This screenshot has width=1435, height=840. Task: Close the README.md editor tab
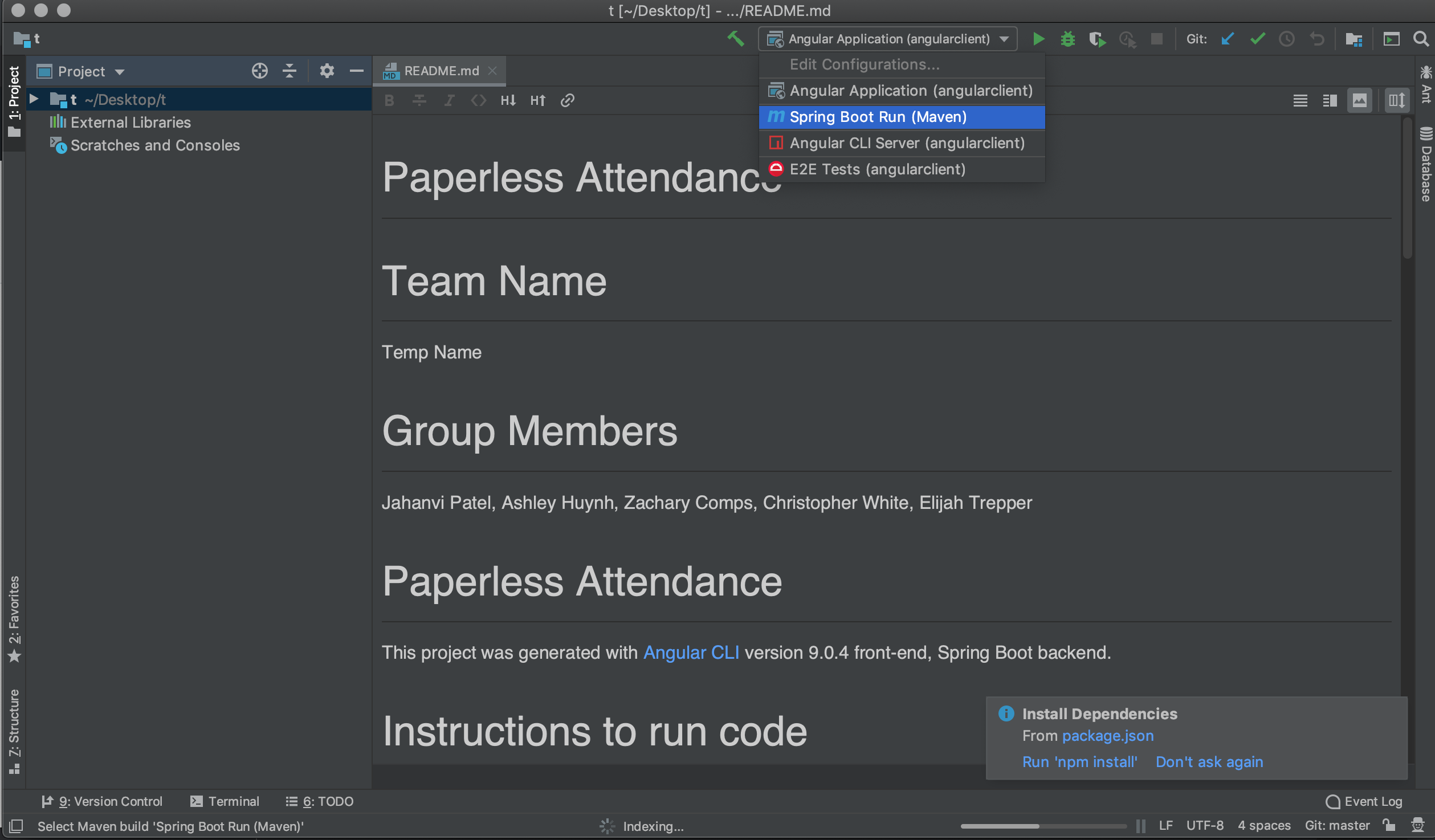point(492,71)
